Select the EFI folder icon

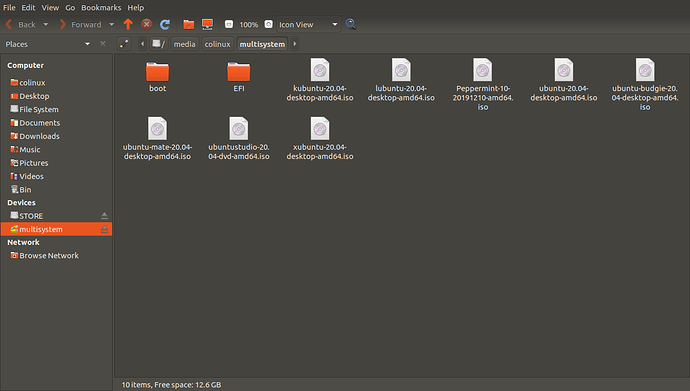coord(239,72)
